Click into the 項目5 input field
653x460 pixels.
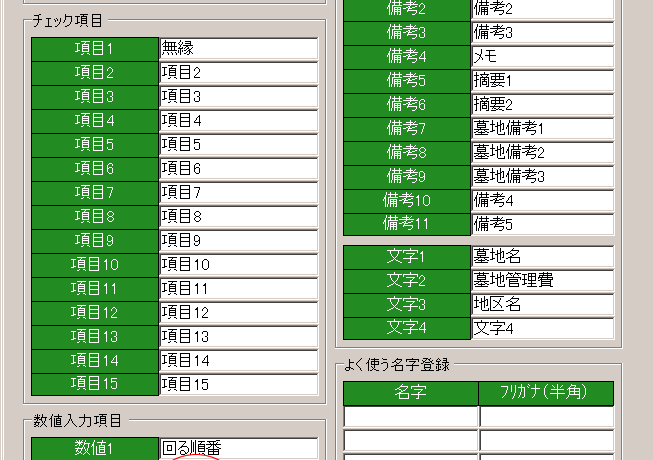239,145
